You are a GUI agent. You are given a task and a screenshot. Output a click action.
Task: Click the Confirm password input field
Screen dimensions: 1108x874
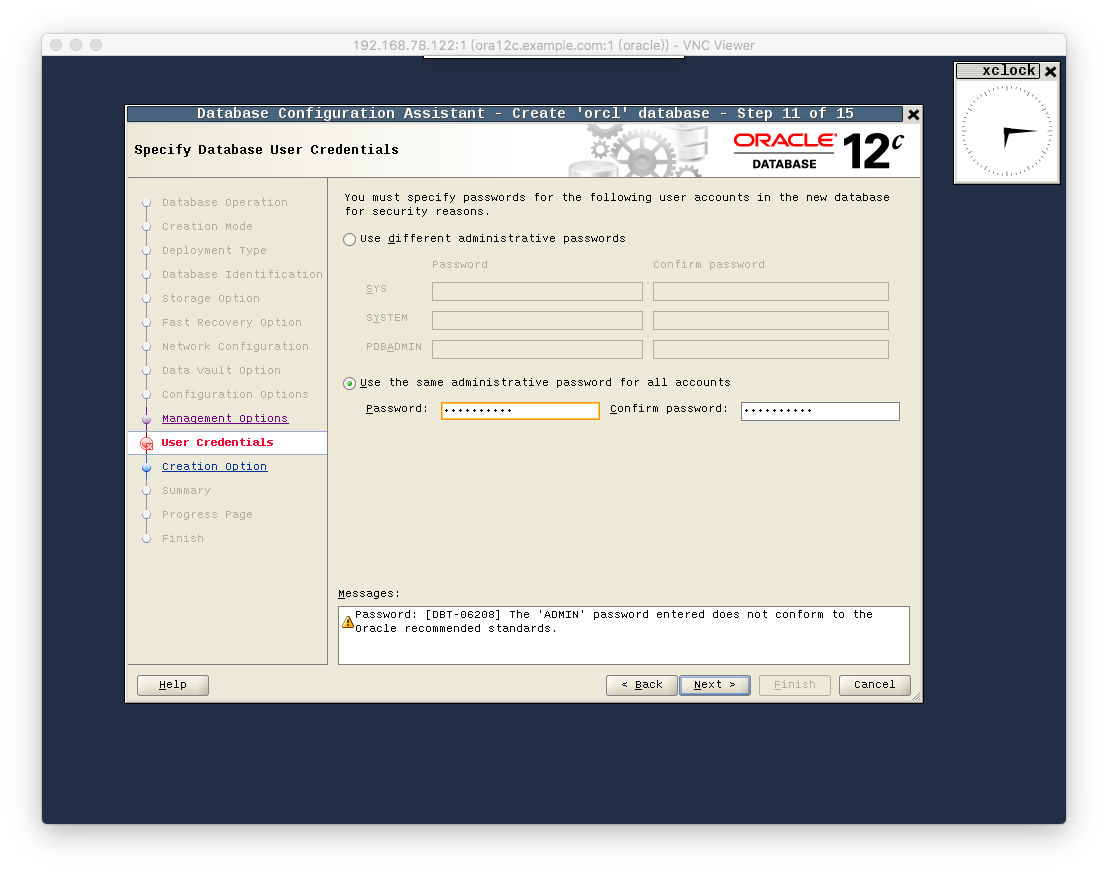(820, 411)
